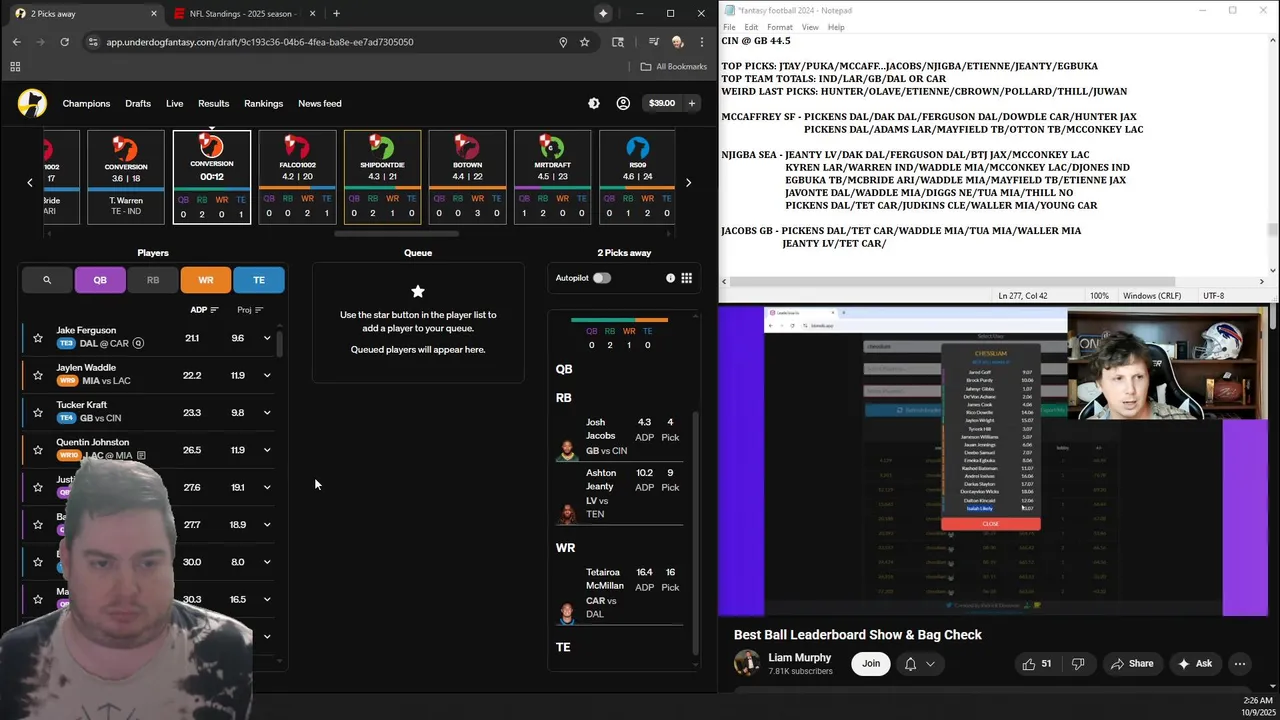This screenshot has height=720, width=1280.
Task: Open Notepad Format menu
Action: [x=780, y=27]
